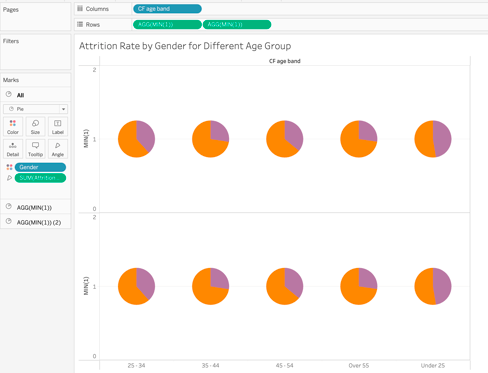Select bottom pie chart for Under 25
488x373 pixels.
[x=433, y=286]
